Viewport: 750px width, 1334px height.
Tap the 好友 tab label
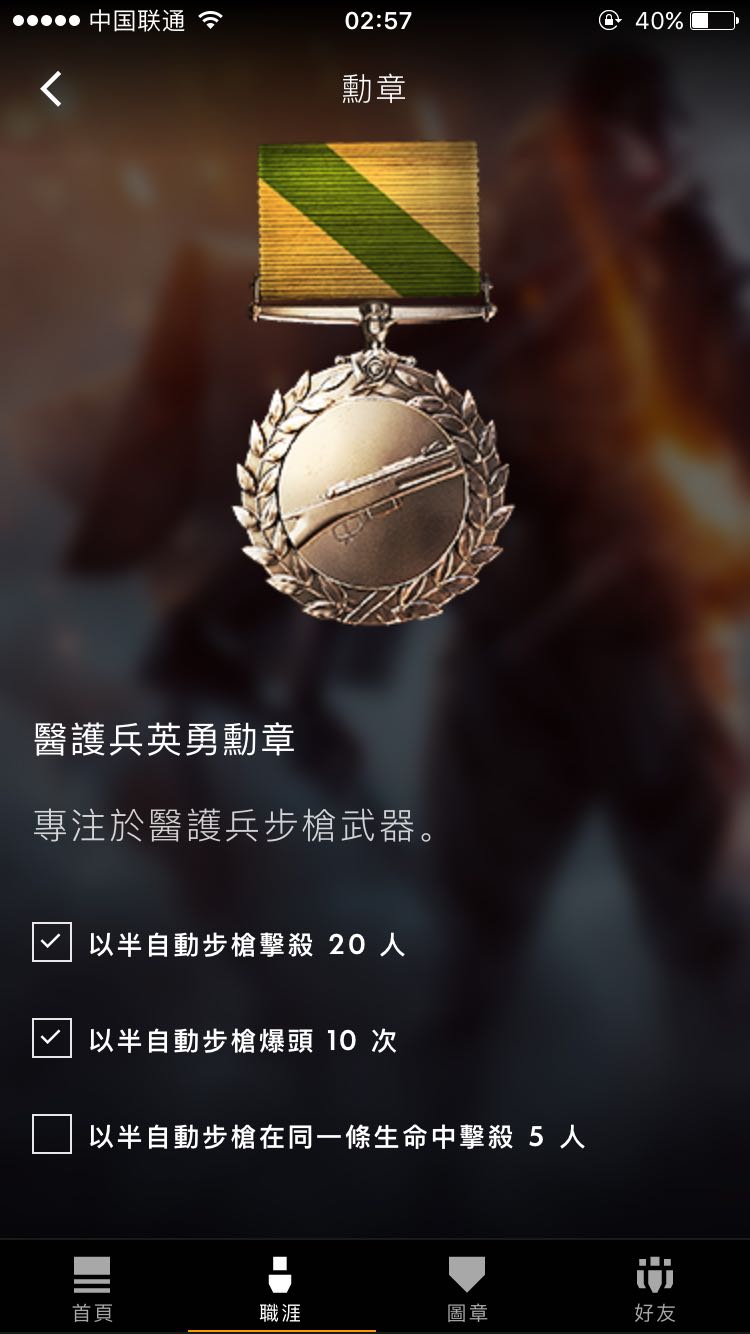tap(655, 1313)
